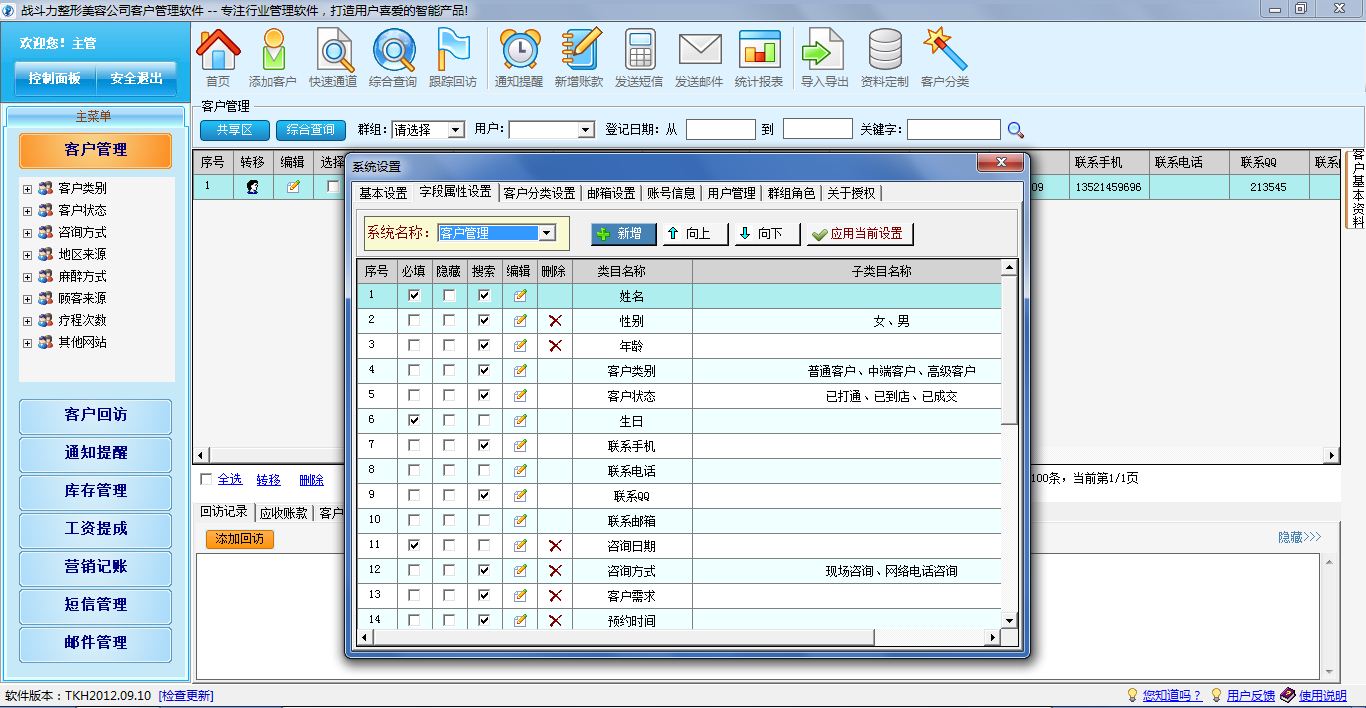This screenshot has width=1366, height=708.
Task: Open 统计报表 chart icon
Action: tap(759, 58)
